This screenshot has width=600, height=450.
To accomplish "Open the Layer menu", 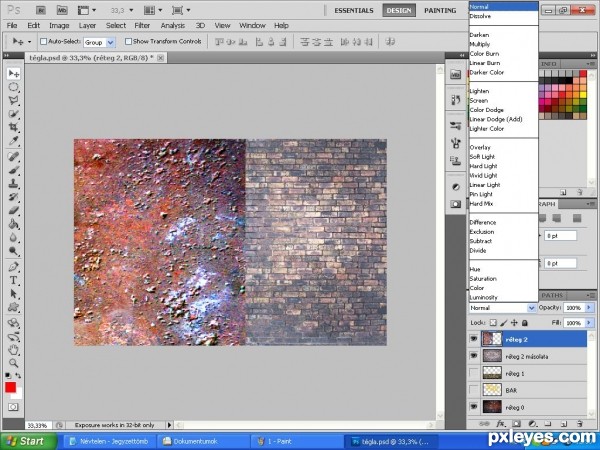I will (x=87, y=26).
